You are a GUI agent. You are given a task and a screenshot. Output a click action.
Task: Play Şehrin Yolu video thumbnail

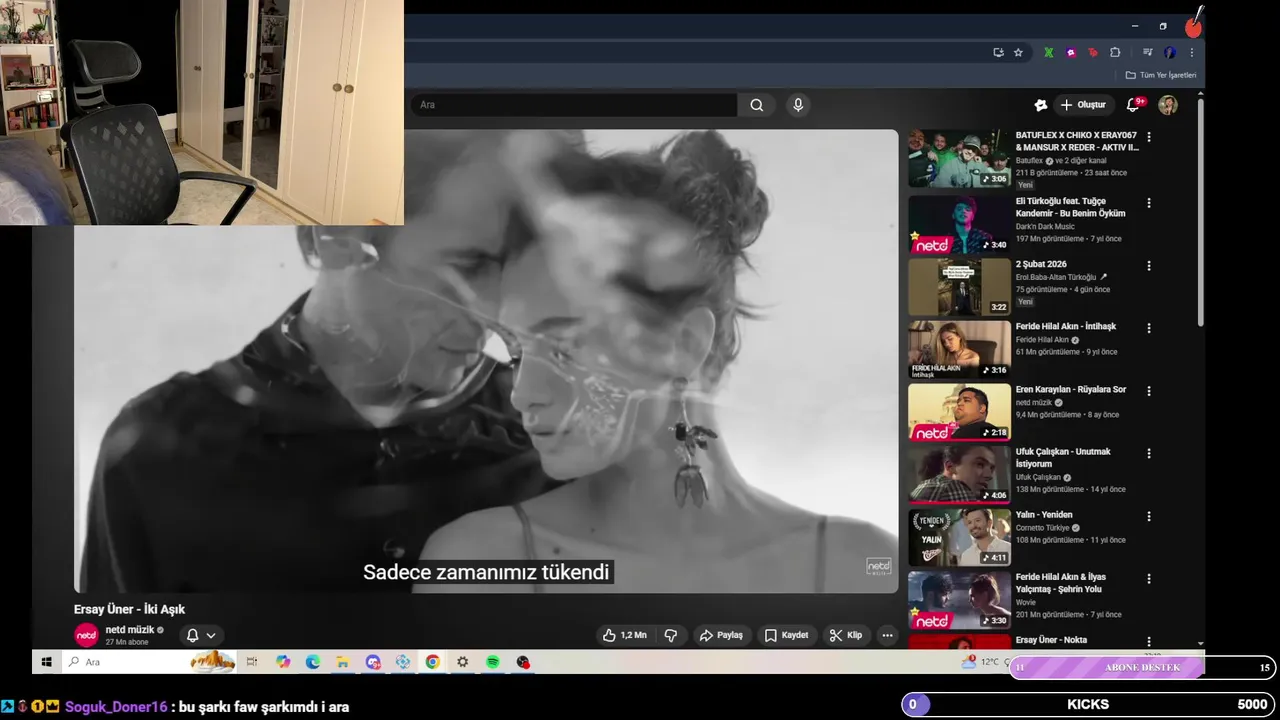click(959, 600)
